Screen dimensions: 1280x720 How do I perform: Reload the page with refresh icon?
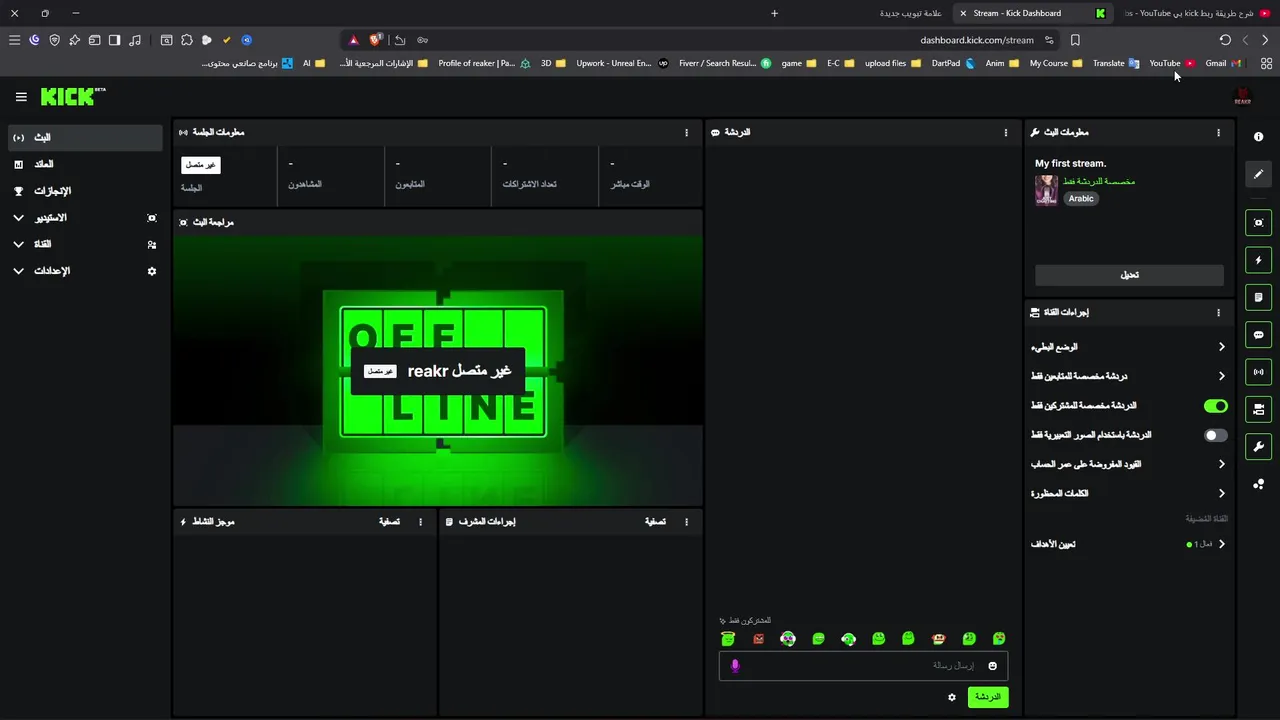point(1225,40)
